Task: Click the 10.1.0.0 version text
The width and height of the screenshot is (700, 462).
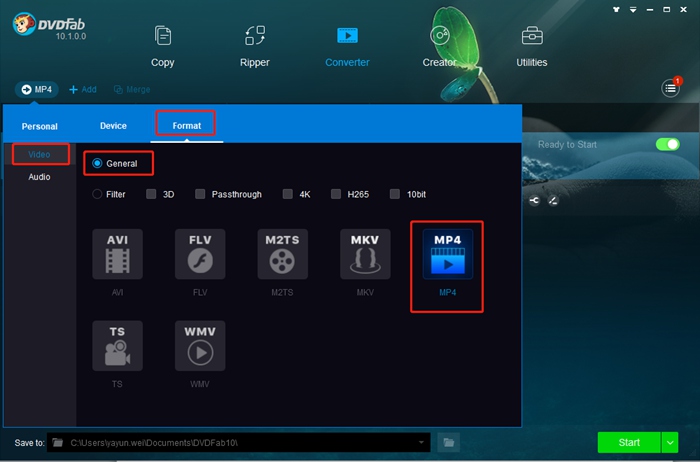Action: pyautogui.click(x=71, y=36)
